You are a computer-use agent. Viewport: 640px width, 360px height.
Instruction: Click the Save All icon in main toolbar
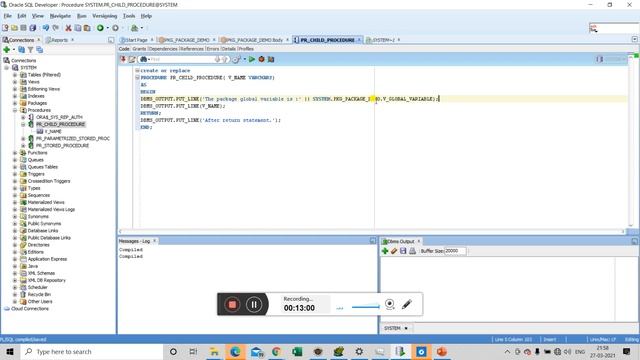click(x=33, y=28)
